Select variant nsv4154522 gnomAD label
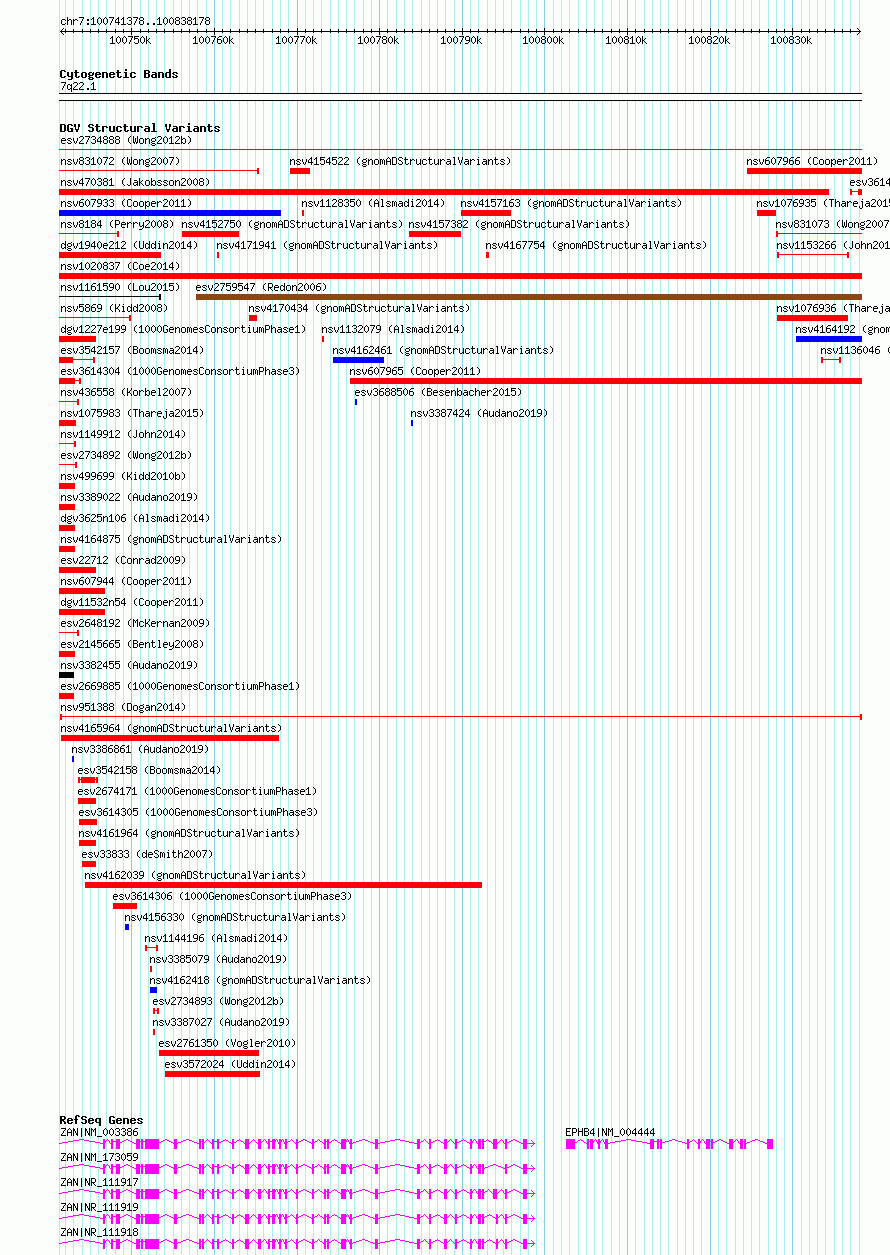890x1255 pixels. (400, 162)
